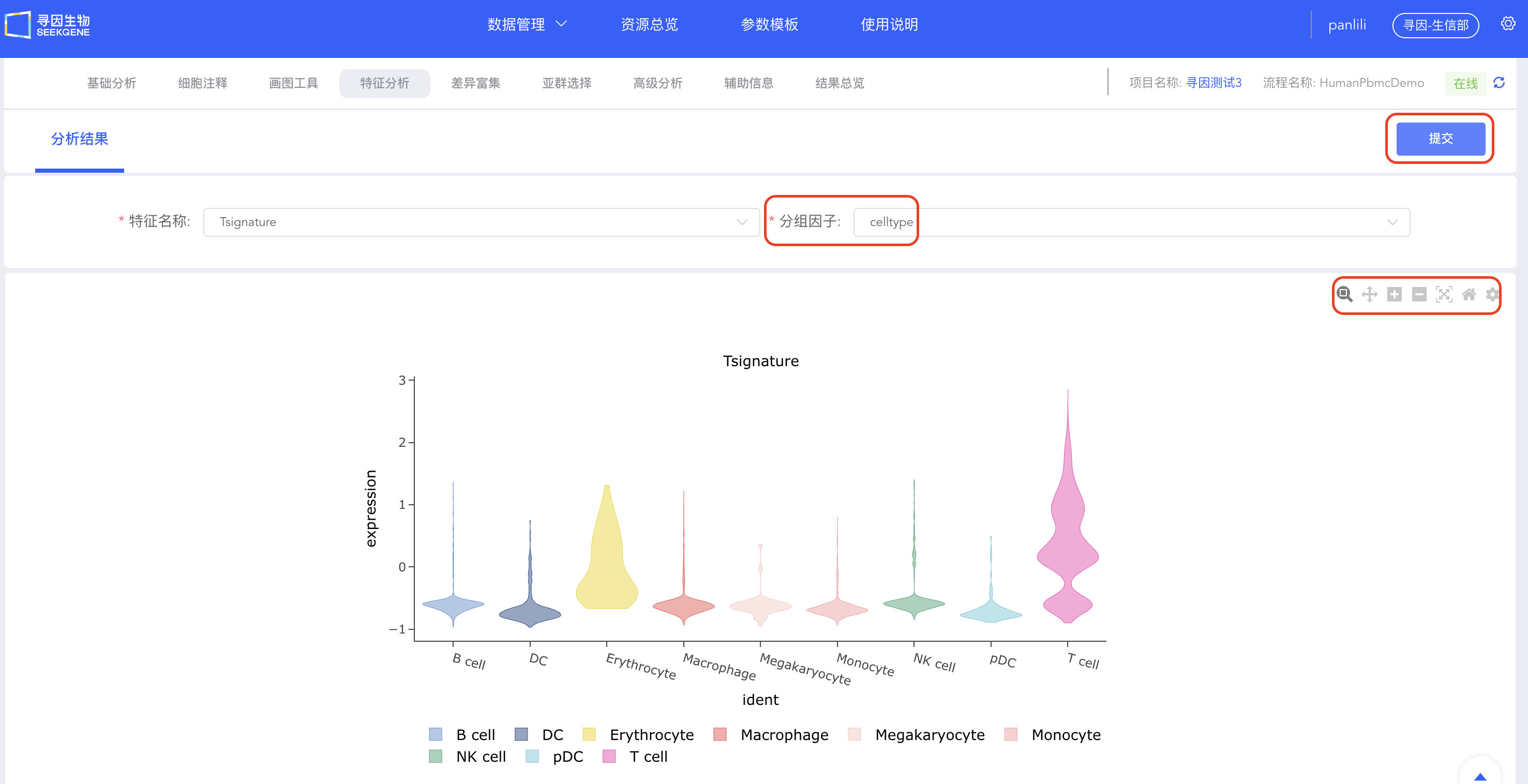Toggle NK cell legend entry
The image size is (1528, 784).
467,756
